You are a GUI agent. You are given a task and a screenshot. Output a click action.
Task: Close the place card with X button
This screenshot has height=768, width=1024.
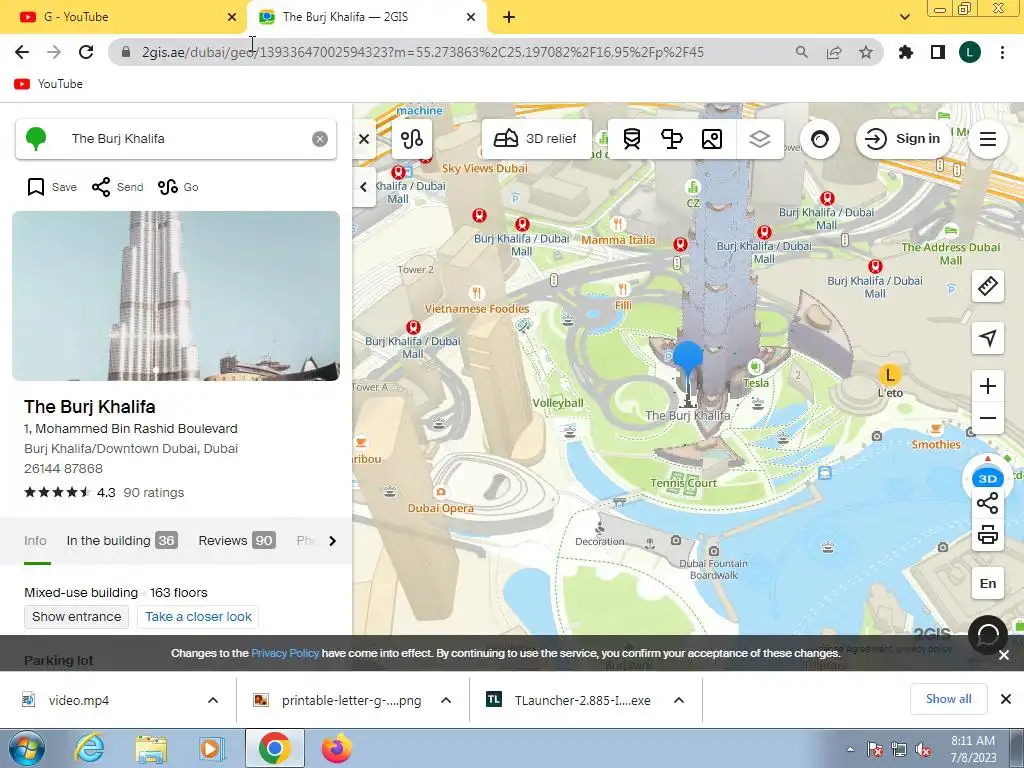[364, 139]
